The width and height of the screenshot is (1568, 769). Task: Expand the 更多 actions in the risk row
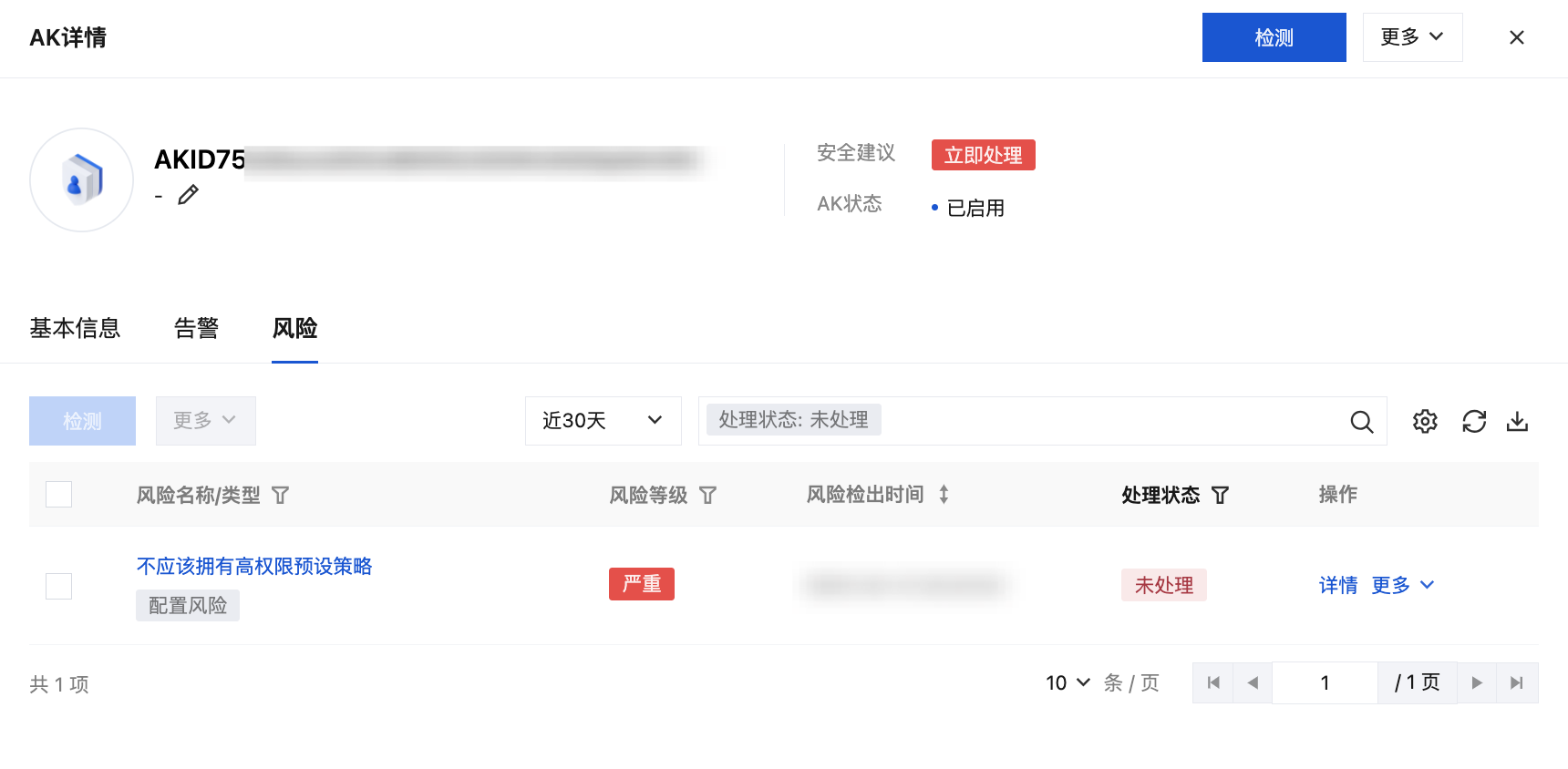[x=1402, y=585]
